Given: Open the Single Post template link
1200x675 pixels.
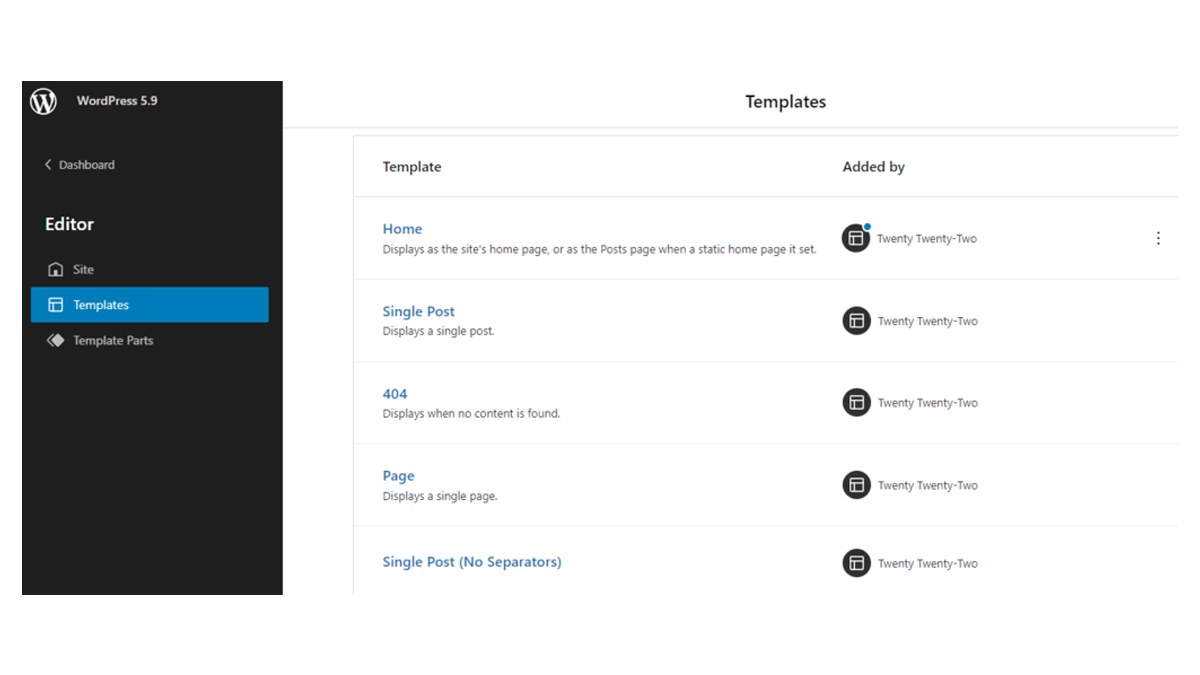Looking at the screenshot, I should point(418,311).
